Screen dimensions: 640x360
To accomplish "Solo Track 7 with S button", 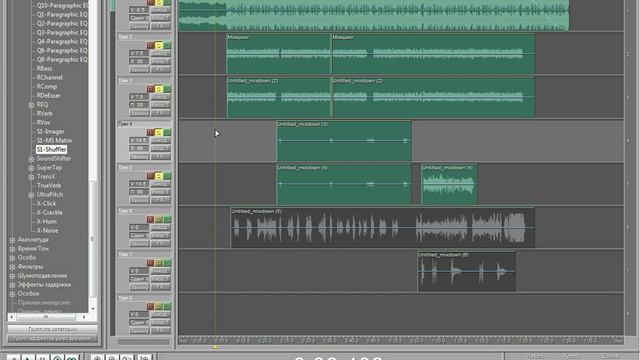I will coord(159,263).
